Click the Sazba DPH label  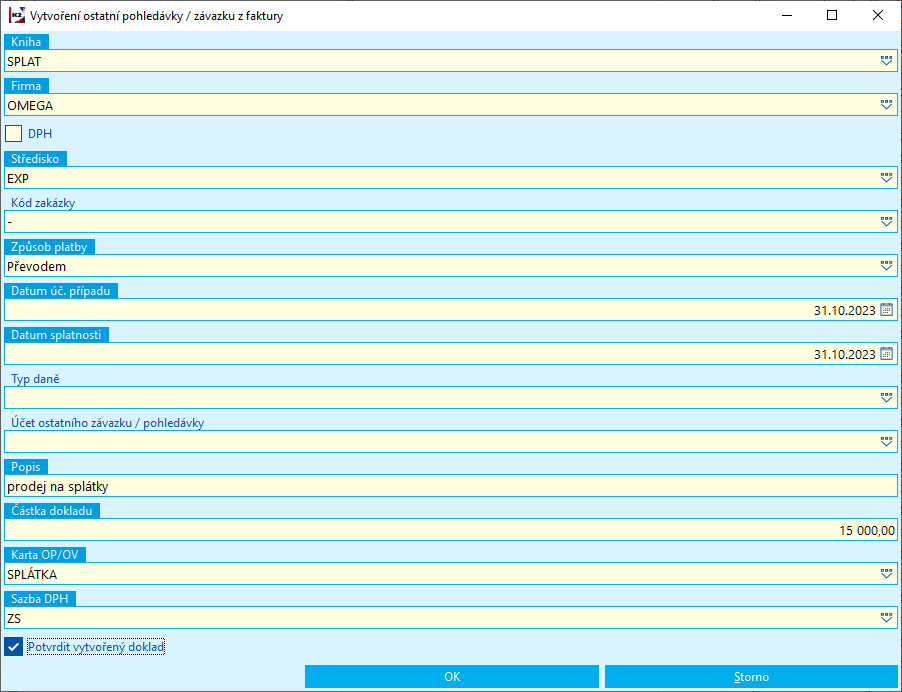pos(40,599)
